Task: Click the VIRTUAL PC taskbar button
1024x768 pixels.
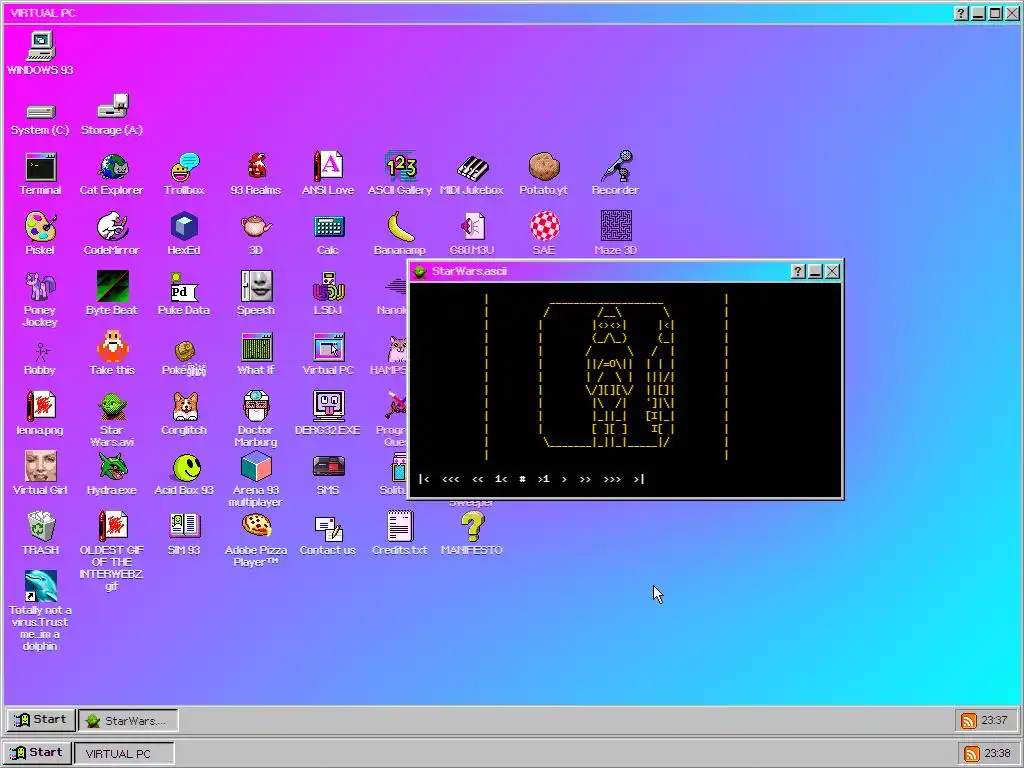Action: [x=124, y=753]
